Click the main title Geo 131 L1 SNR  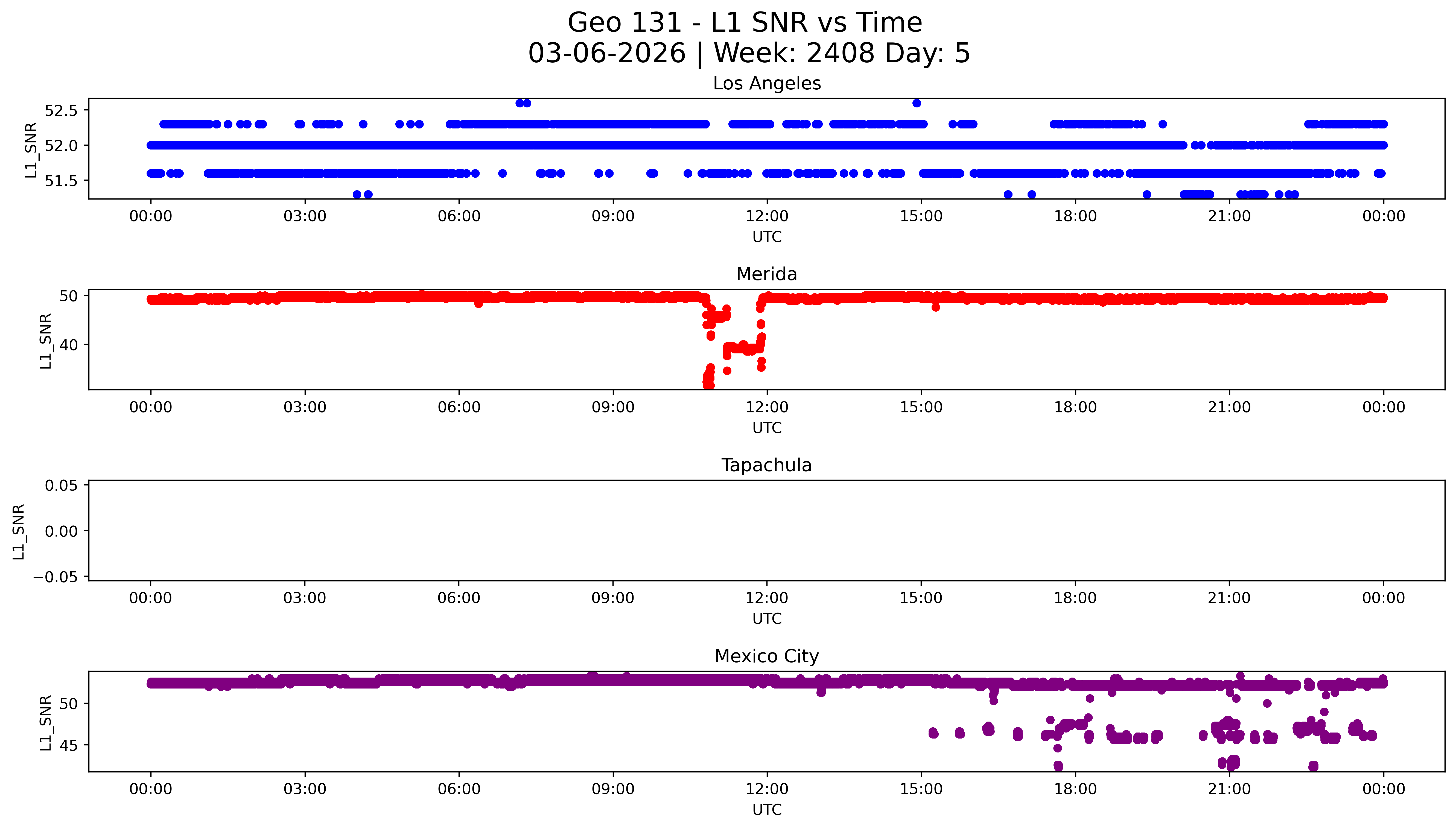[x=745, y=23]
